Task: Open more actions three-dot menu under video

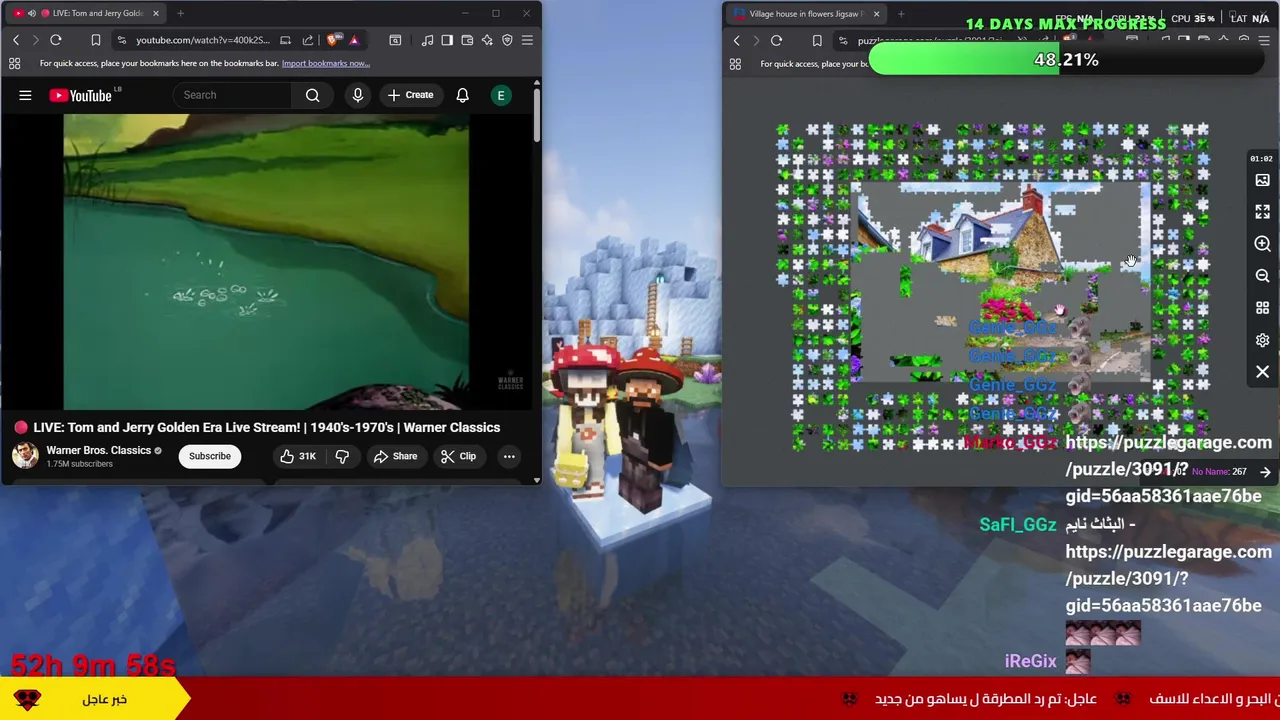Action: (x=509, y=456)
